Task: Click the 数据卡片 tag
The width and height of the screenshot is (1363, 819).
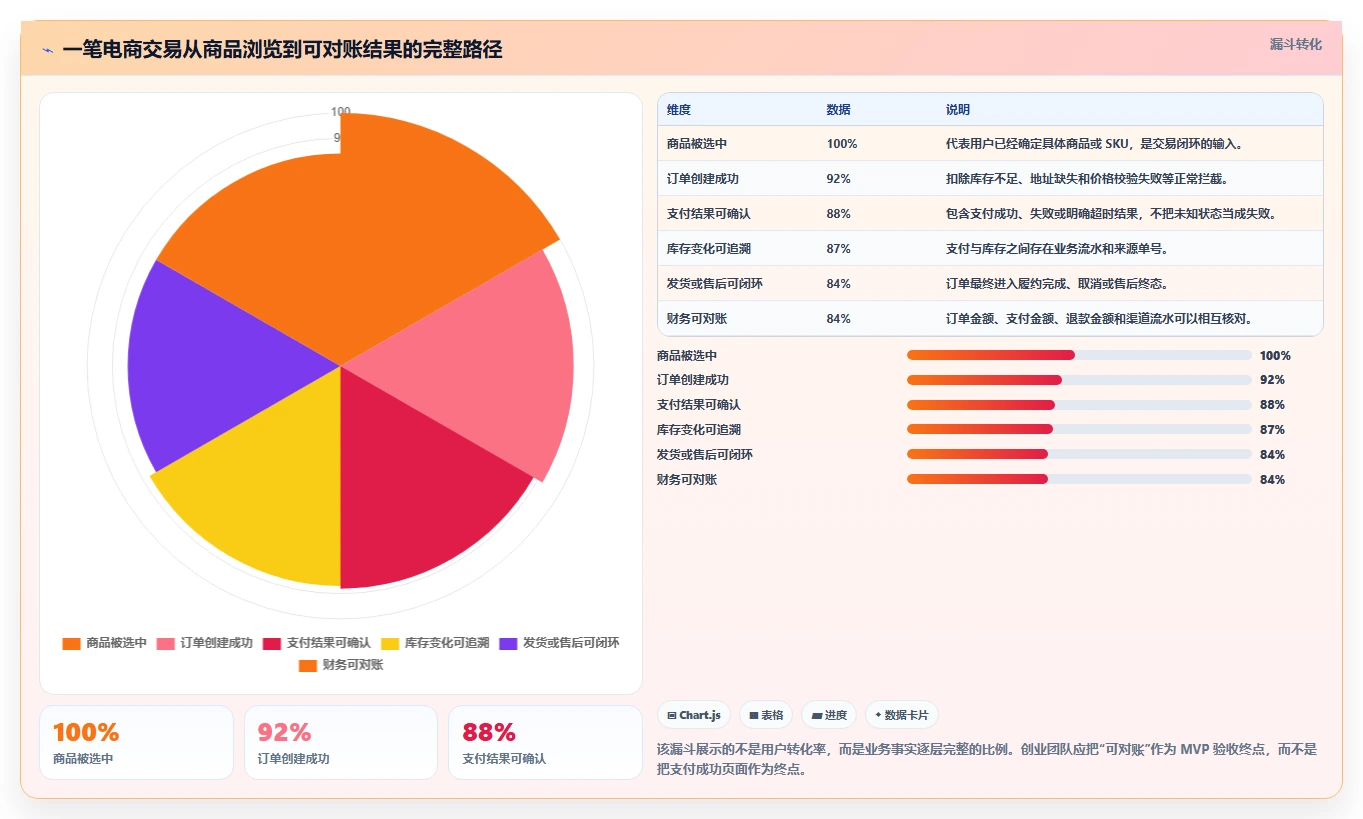Action: (x=901, y=715)
